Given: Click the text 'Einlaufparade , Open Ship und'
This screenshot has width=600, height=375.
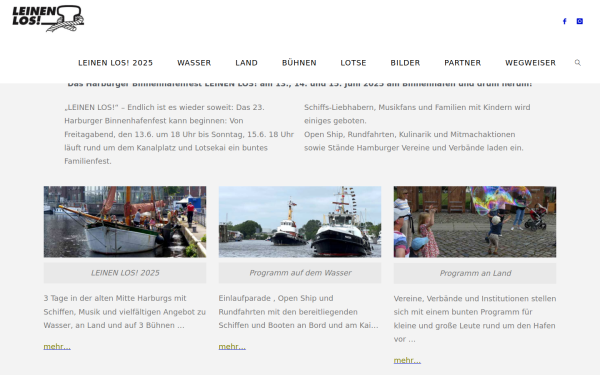Looking at the screenshot, I should 276,298.
